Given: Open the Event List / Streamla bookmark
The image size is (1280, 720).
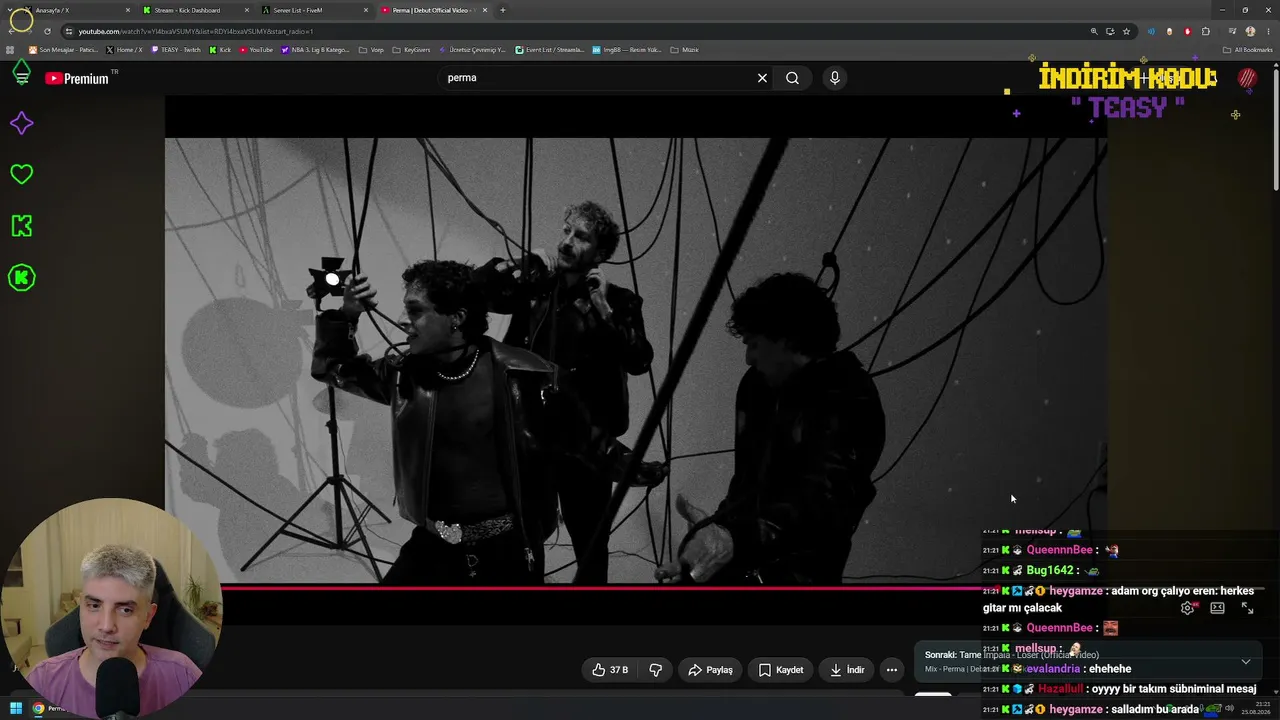Looking at the screenshot, I should pyautogui.click(x=549, y=50).
